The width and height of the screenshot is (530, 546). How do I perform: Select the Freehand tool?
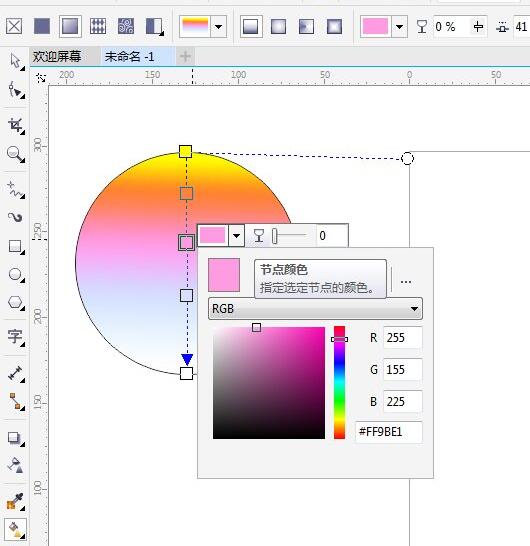coord(15,190)
